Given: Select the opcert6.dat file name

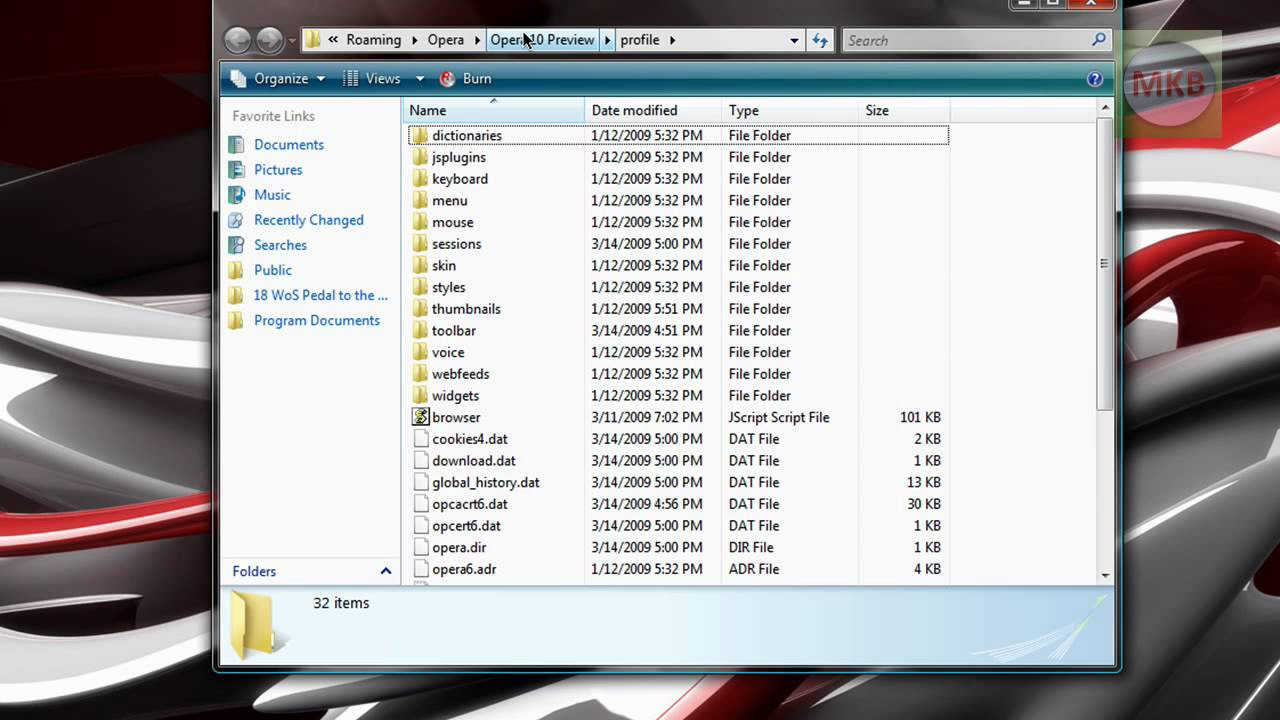Looking at the screenshot, I should tap(467, 526).
